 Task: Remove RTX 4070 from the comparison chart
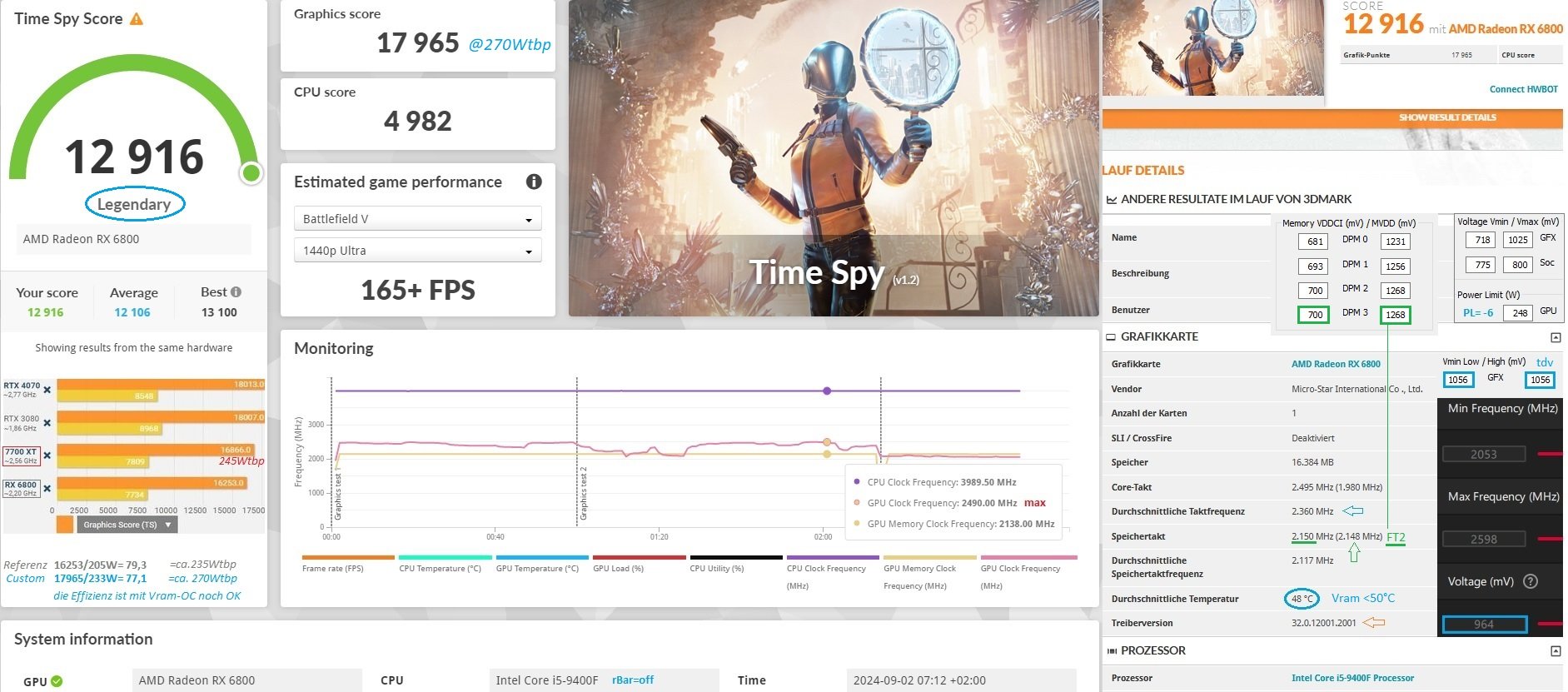(x=47, y=390)
